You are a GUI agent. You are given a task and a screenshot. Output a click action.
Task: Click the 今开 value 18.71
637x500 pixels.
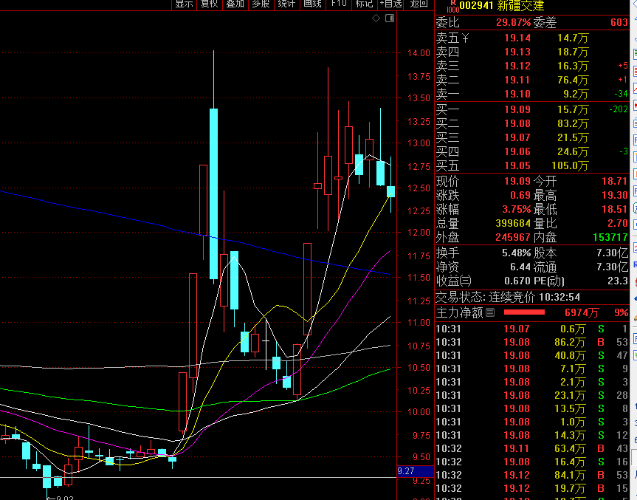(615, 181)
